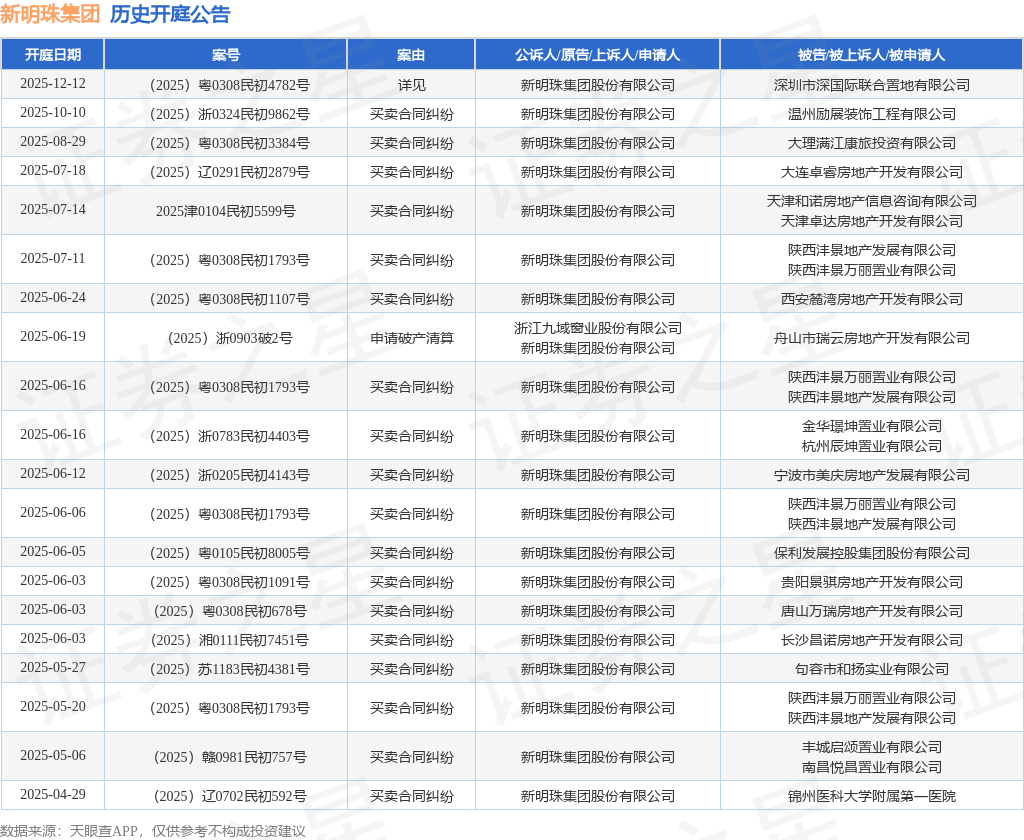Click case number (2025)浙0783民初4403号
Image resolution: width=1024 pixels, height=840 pixels.
click(229, 436)
